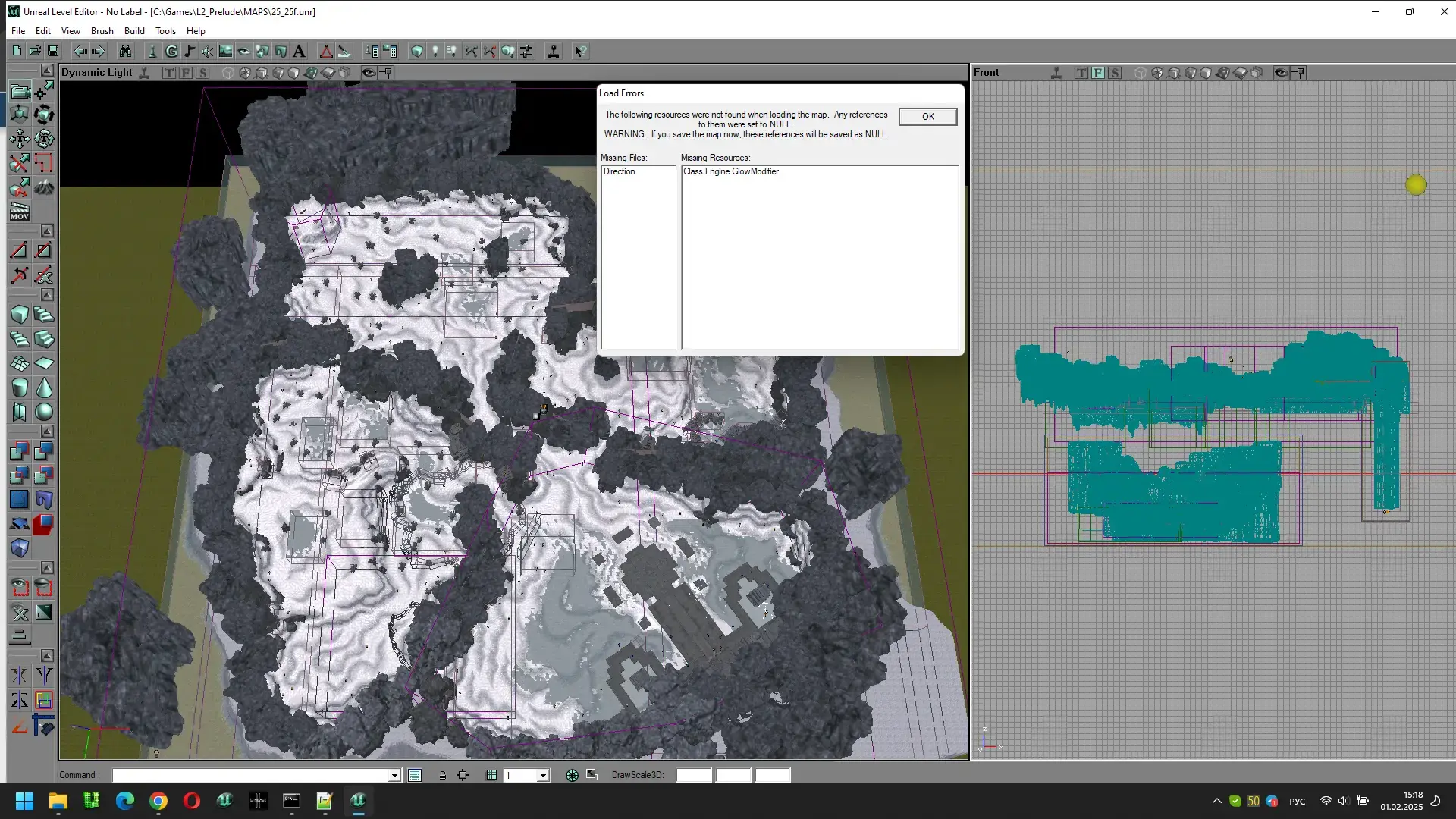Click Show Selected Actors Only eye icon
The height and width of the screenshot is (819, 1456).
(x=20, y=588)
